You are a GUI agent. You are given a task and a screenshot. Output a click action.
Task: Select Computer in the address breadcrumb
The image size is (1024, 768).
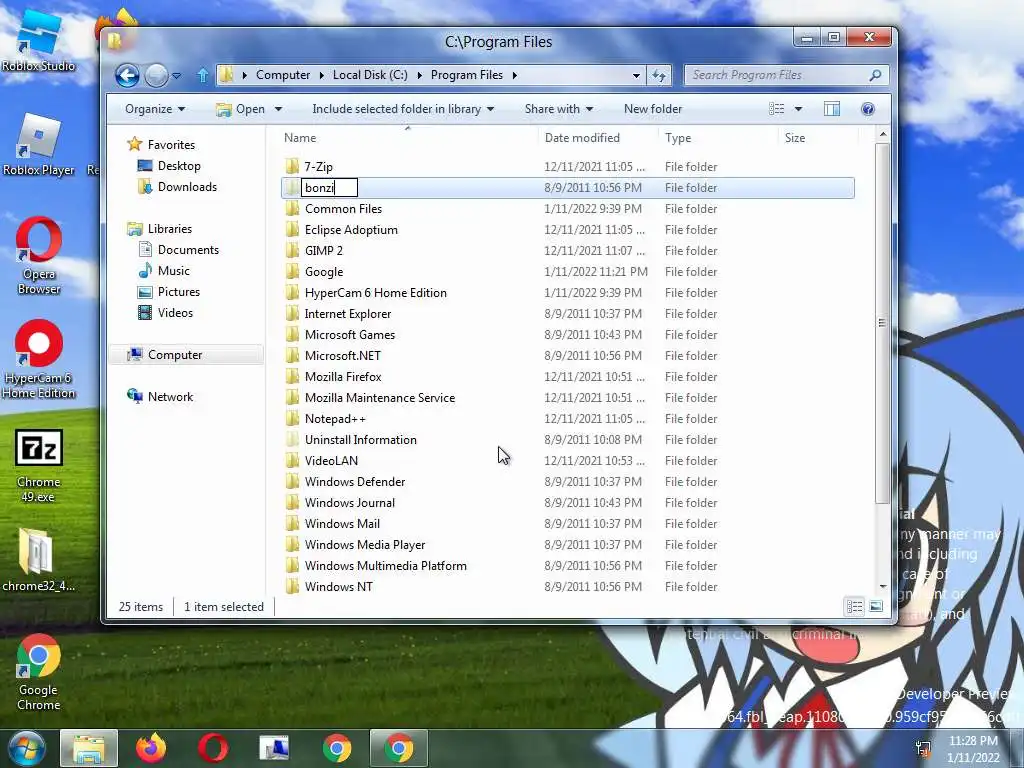click(x=283, y=75)
